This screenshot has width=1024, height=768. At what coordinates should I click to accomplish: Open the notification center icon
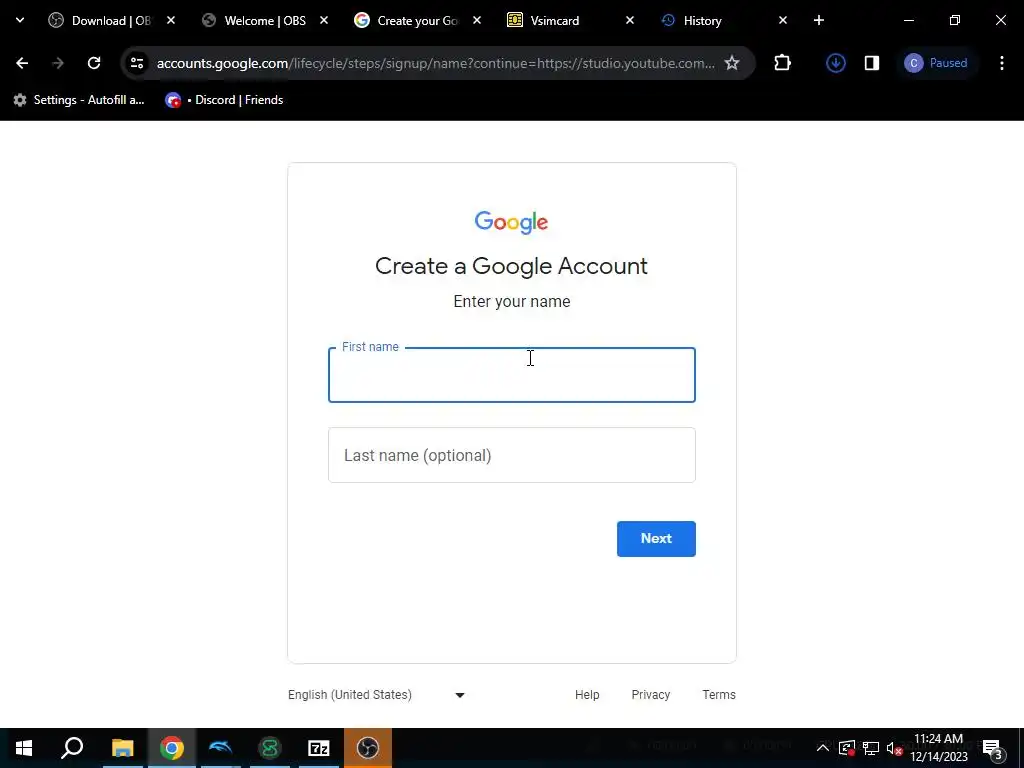[993, 748]
